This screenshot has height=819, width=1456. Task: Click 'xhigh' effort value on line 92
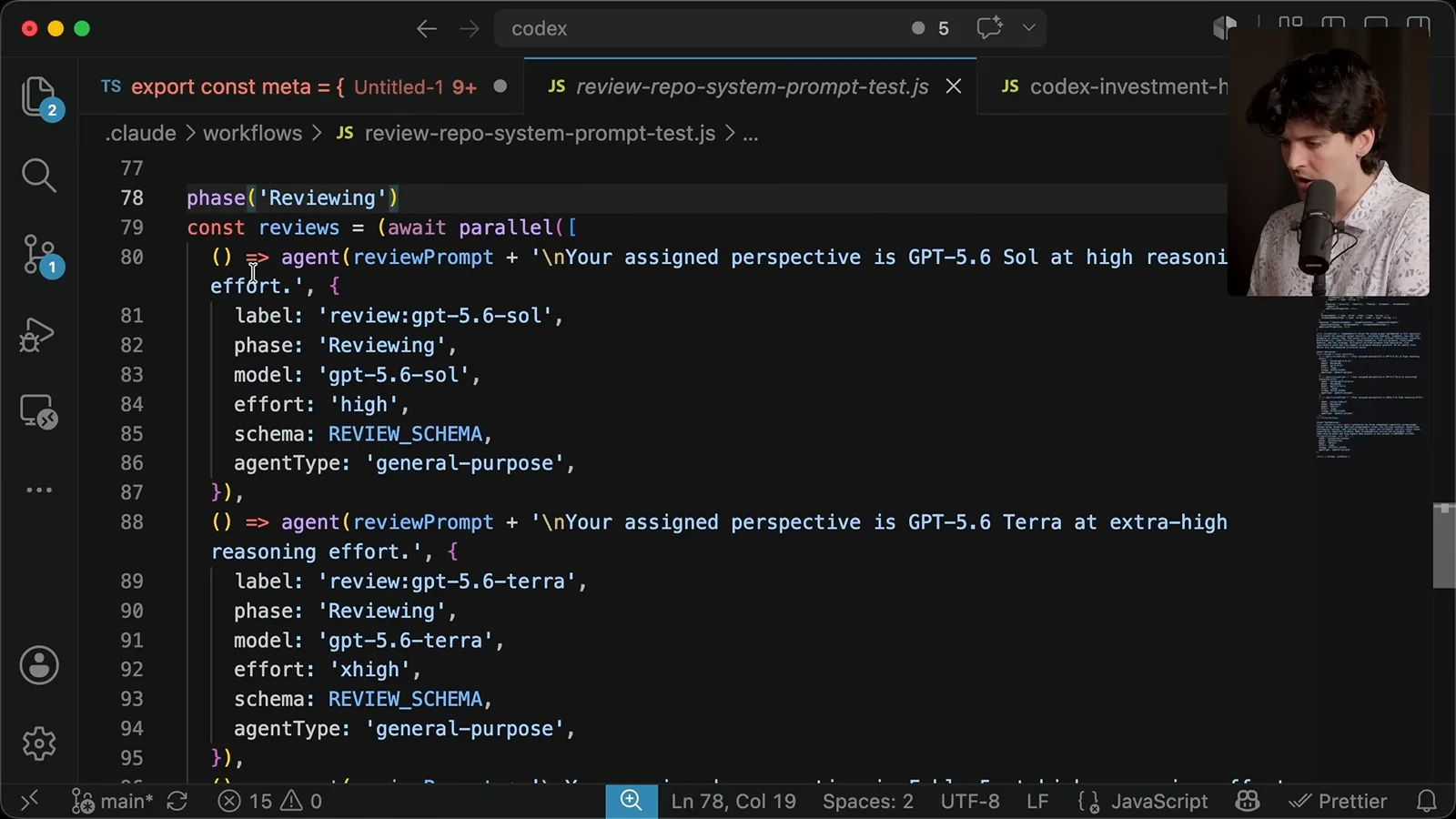point(369,669)
